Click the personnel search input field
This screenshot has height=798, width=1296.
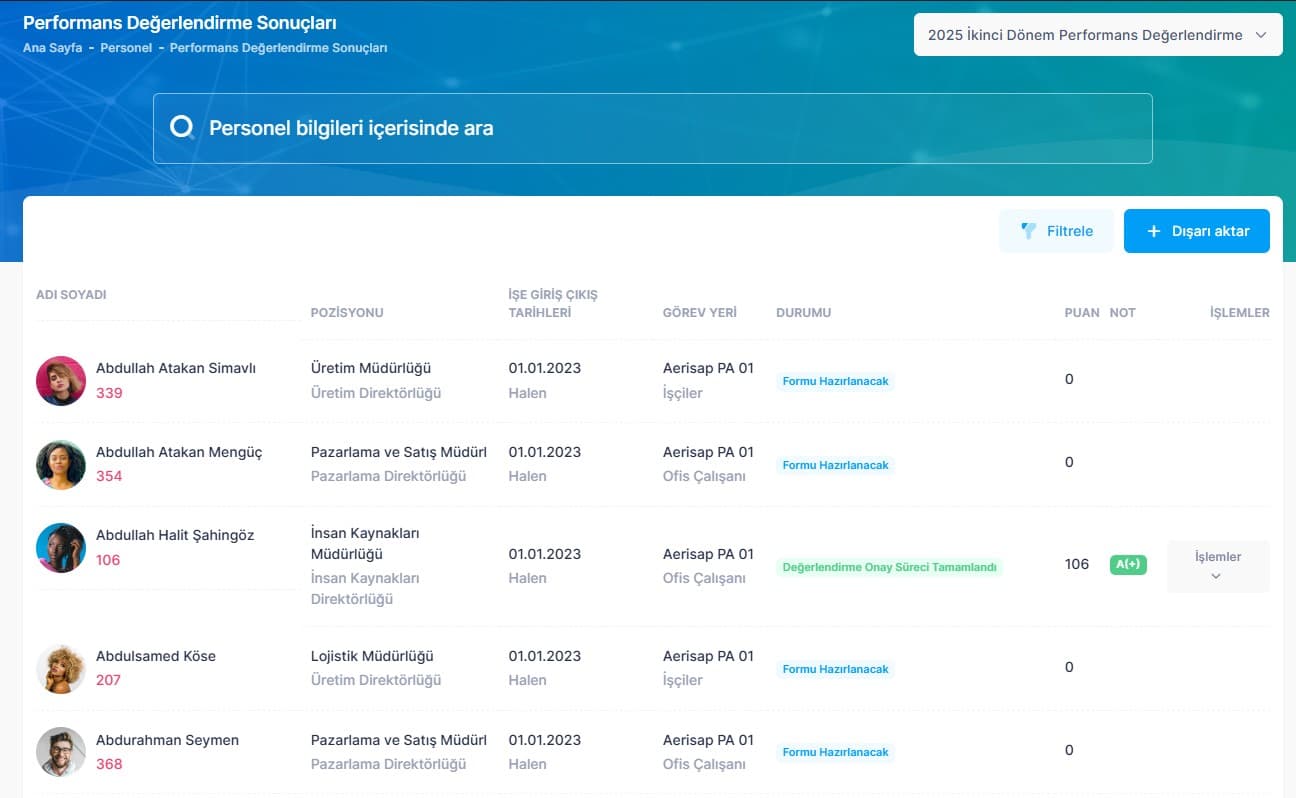tap(652, 127)
